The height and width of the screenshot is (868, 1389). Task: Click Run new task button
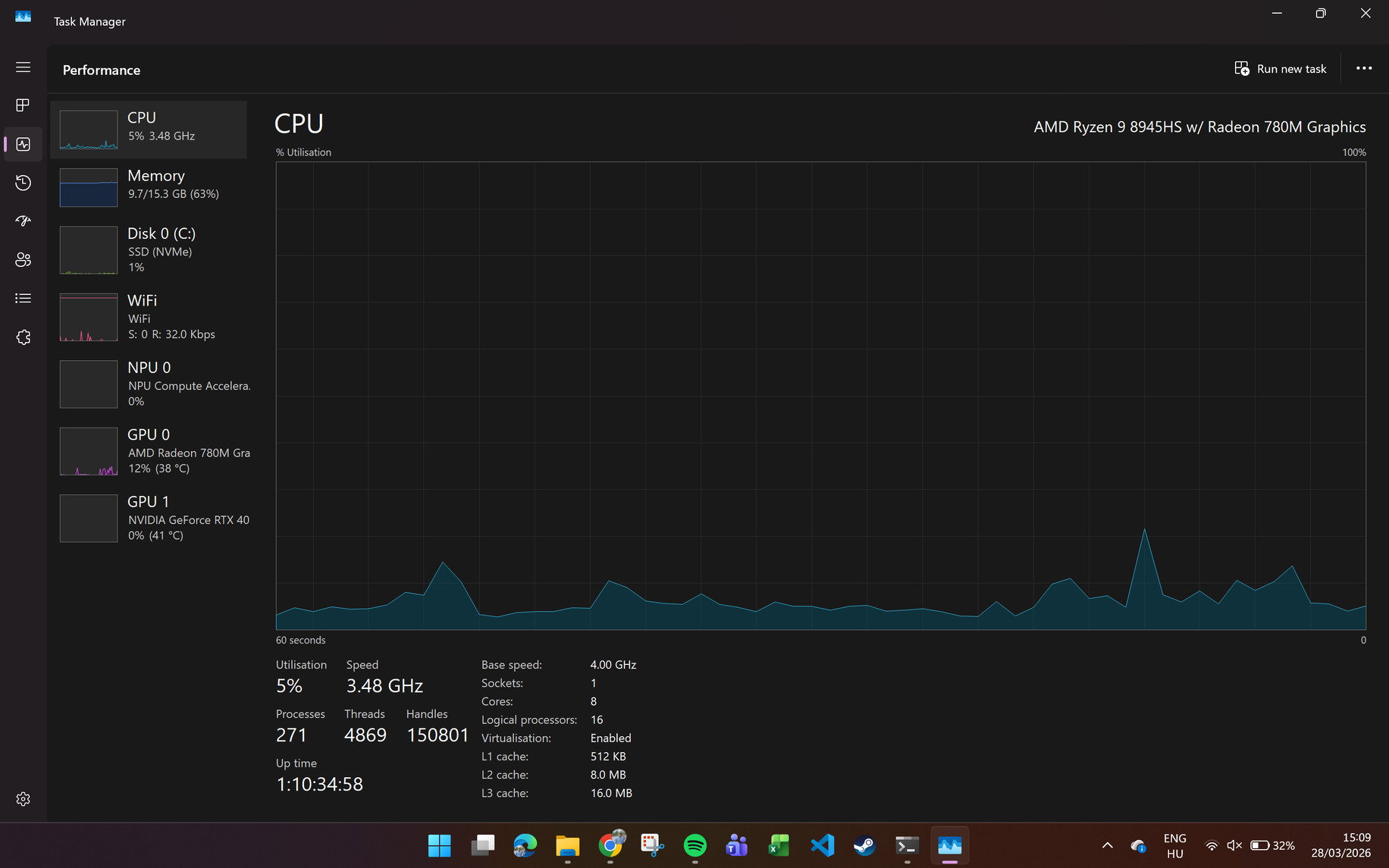point(1281,69)
